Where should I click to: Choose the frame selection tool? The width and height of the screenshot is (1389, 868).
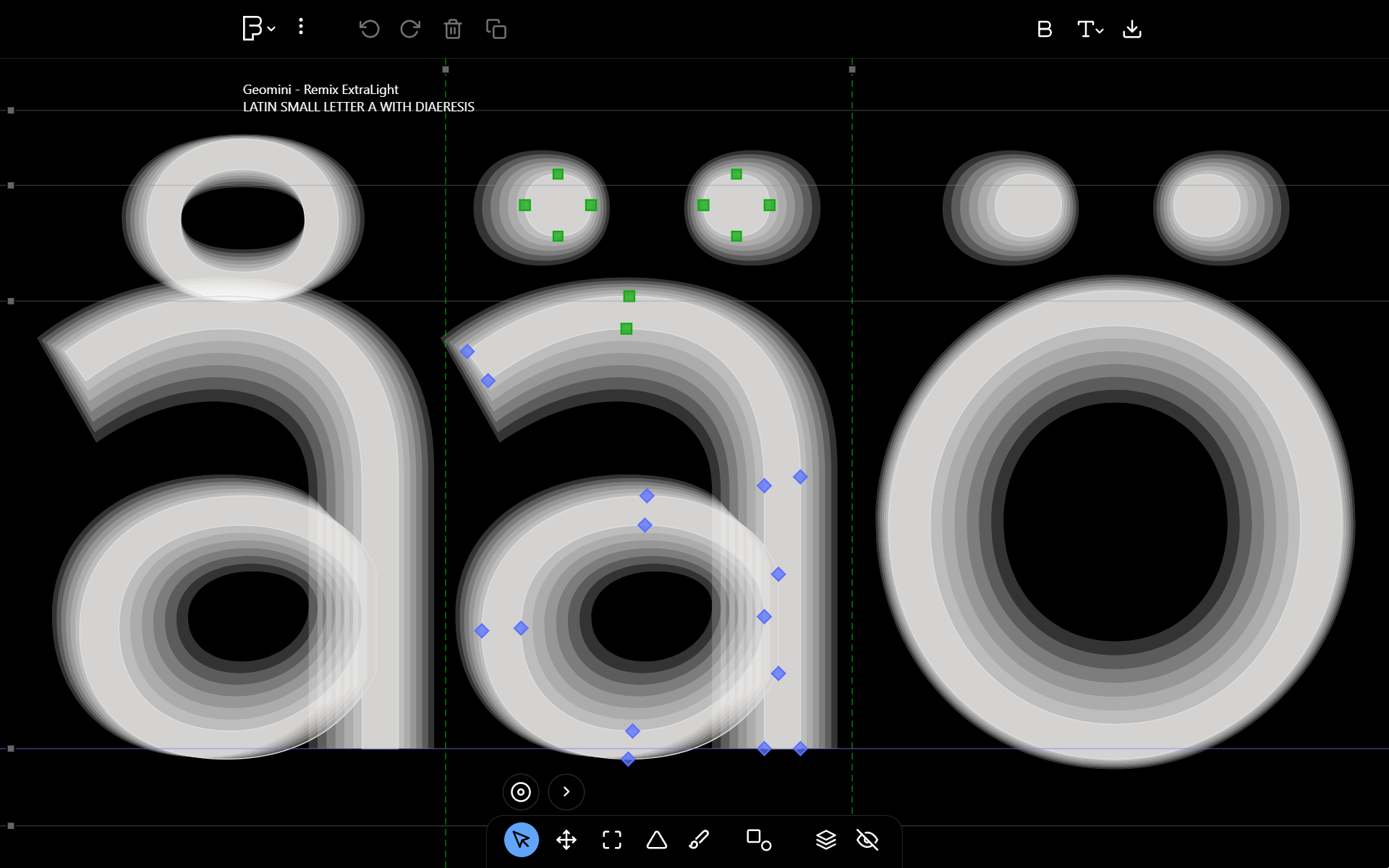[612, 840]
